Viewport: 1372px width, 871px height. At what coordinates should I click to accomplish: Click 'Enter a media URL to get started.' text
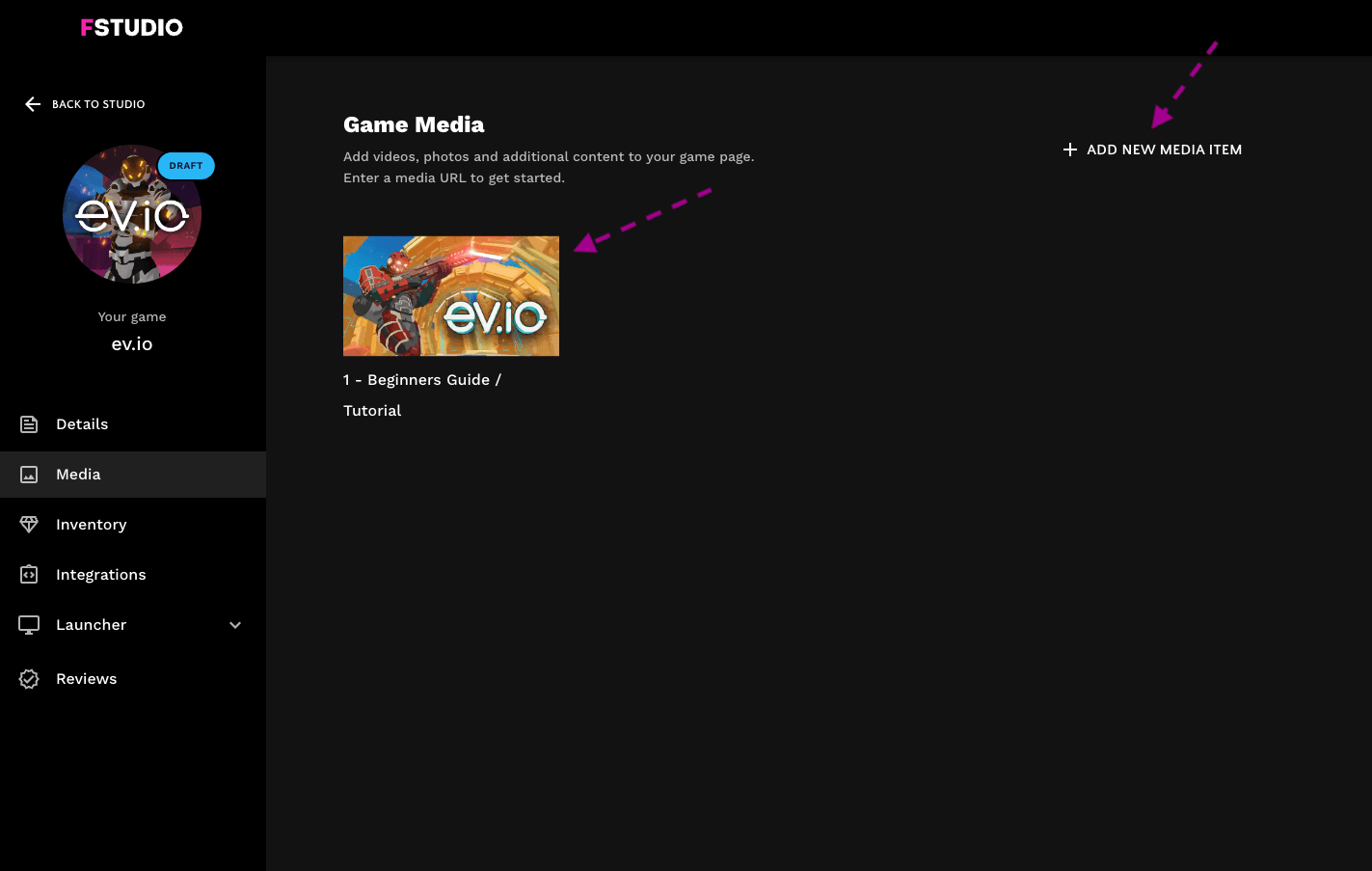pyautogui.click(x=454, y=177)
